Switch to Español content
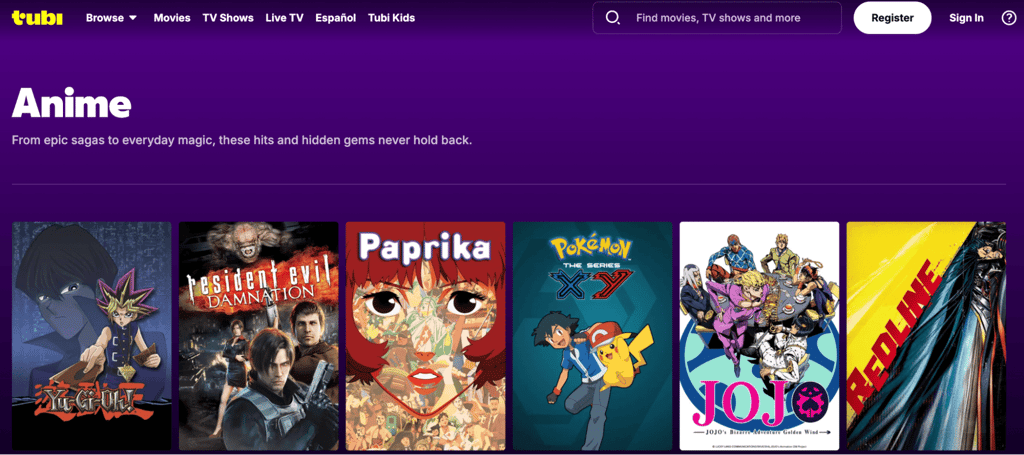The width and height of the screenshot is (1024, 455). click(336, 18)
